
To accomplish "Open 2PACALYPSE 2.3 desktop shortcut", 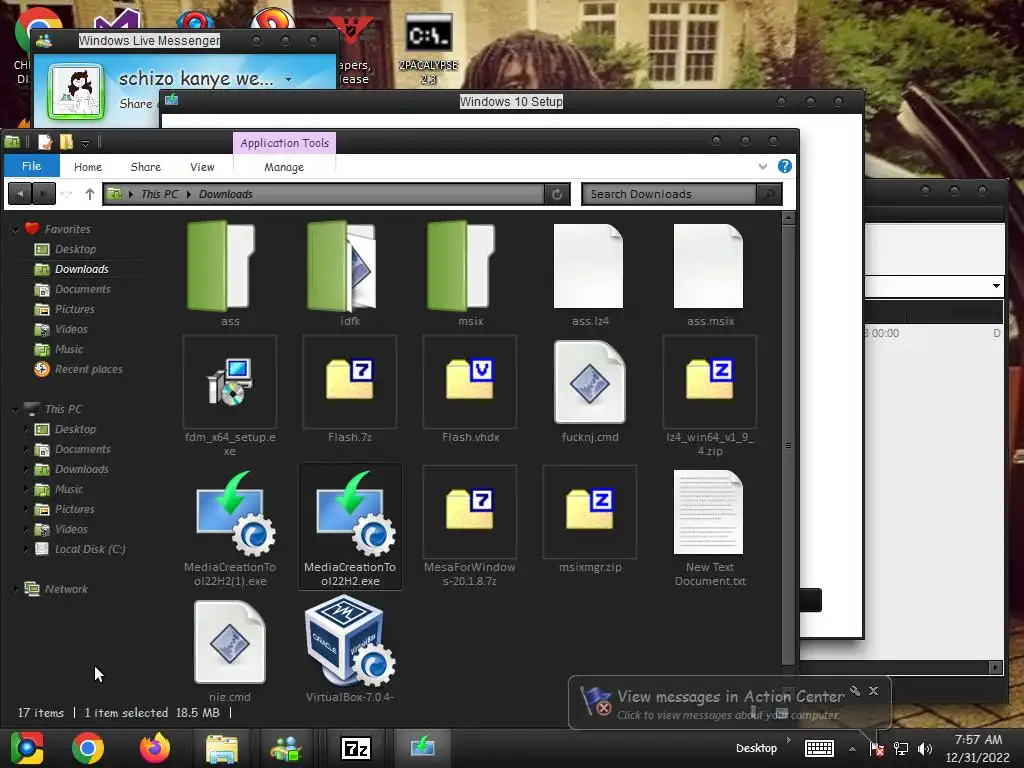I will coord(428,49).
